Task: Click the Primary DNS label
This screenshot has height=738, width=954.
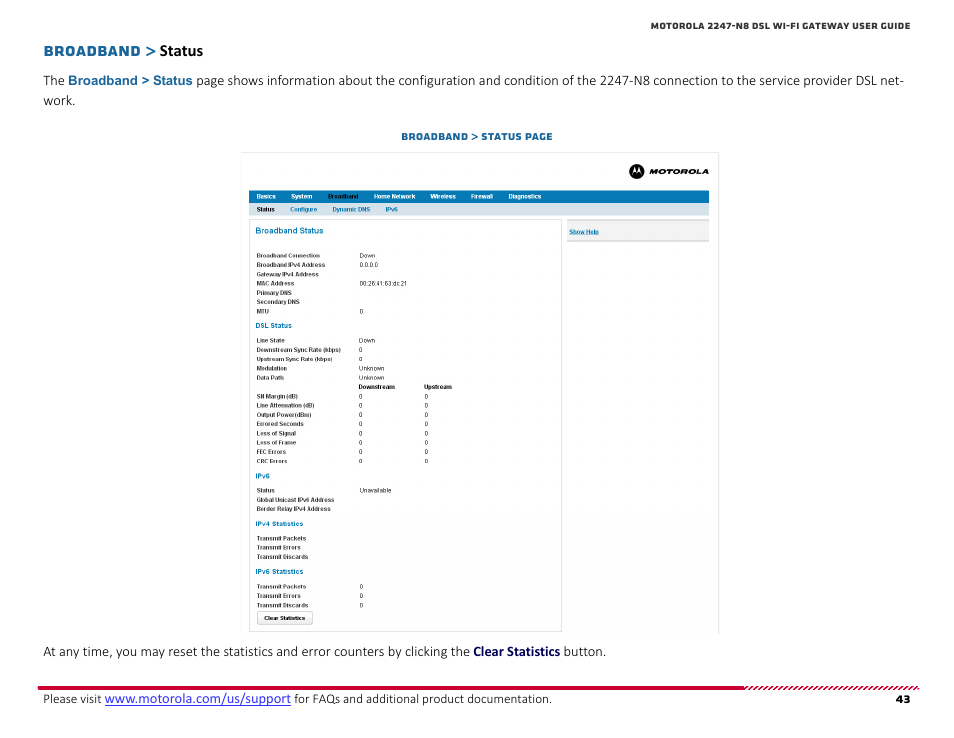Action: (x=274, y=293)
